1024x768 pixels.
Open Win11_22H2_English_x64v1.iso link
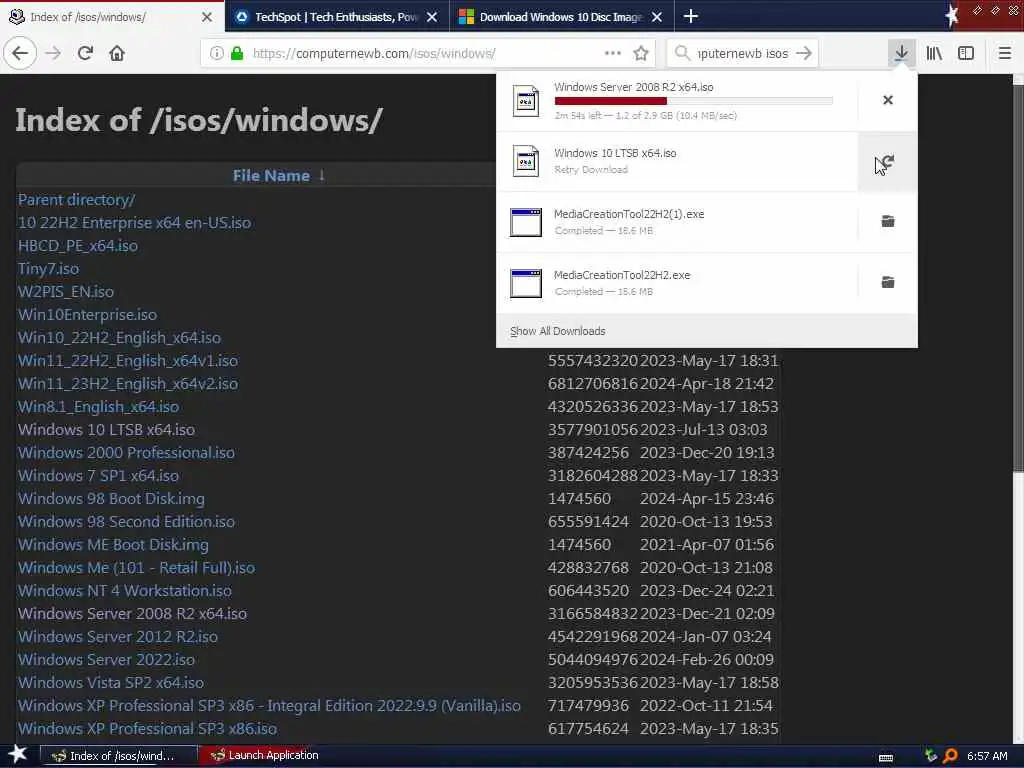128,360
